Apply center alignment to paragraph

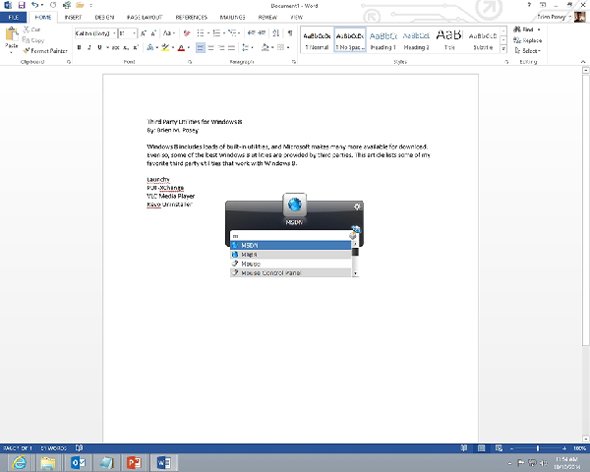(211, 48)
